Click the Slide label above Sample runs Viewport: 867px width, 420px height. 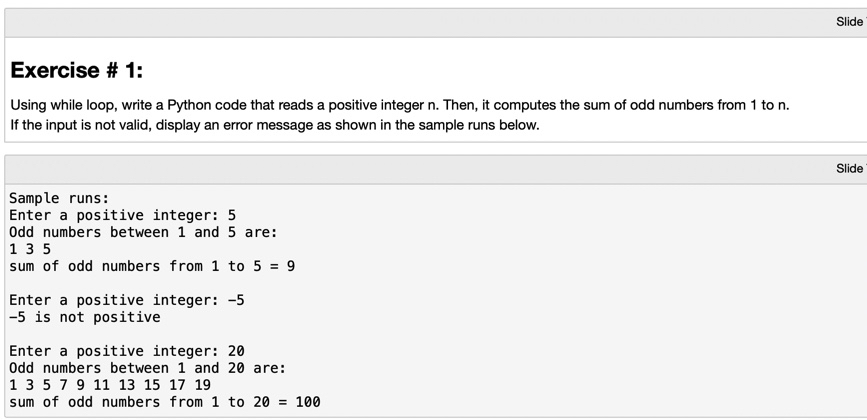point(852,169)
